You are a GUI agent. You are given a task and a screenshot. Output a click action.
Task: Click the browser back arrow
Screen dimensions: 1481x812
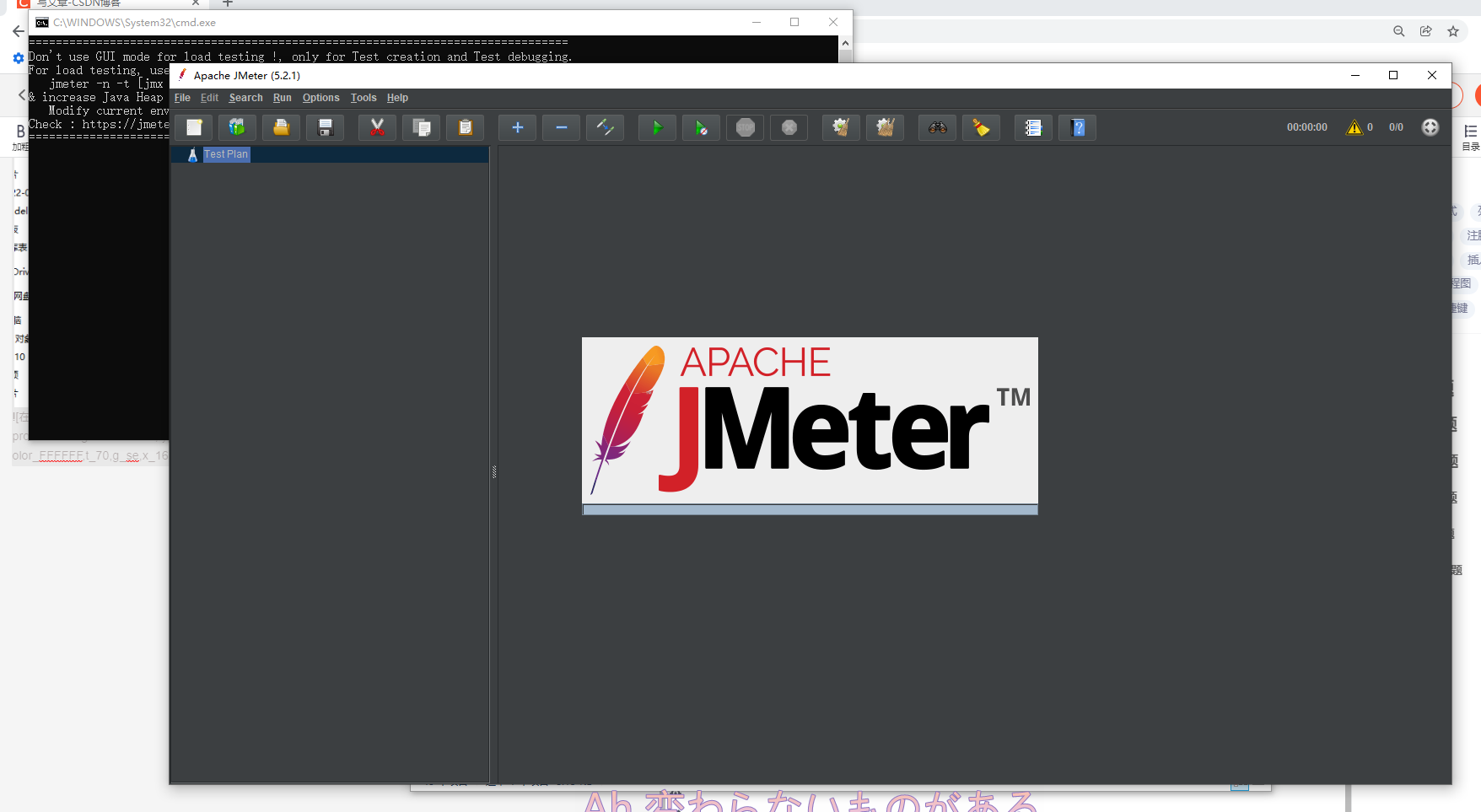18,31
